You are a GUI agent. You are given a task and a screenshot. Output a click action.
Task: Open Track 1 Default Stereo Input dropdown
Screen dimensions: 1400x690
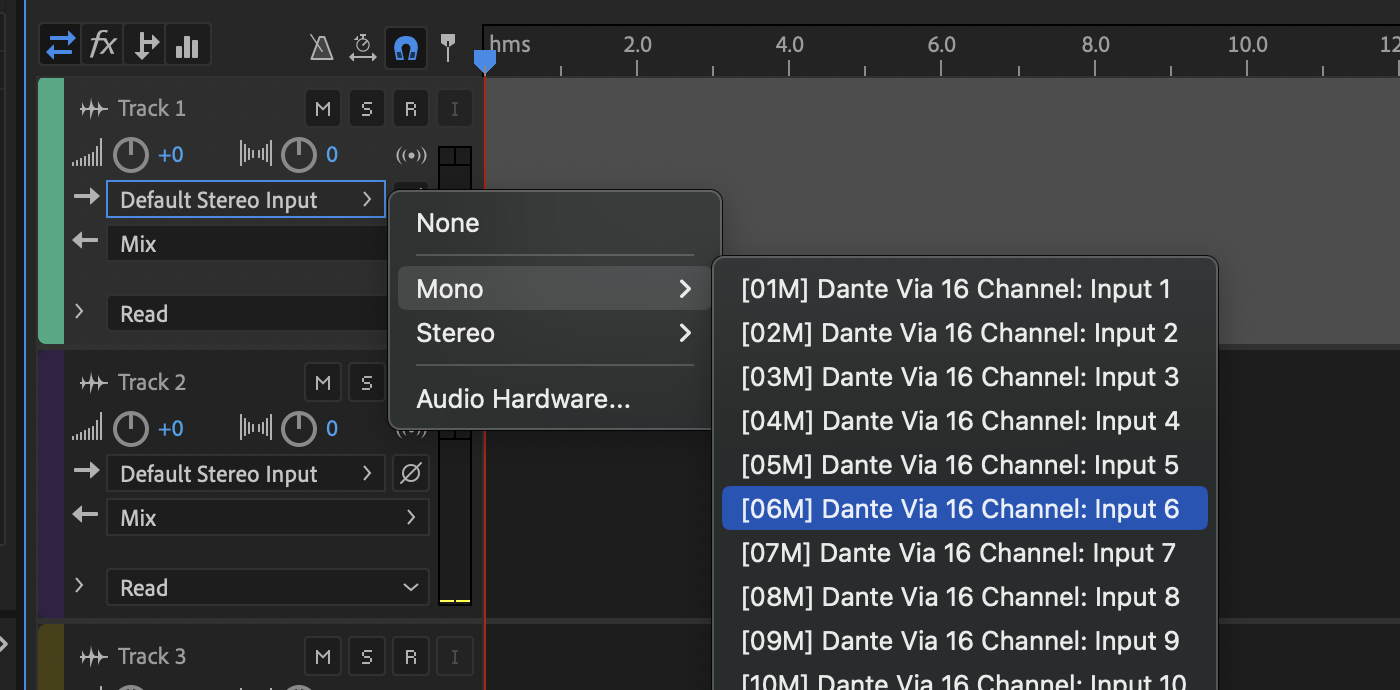[x=246, y=200]
